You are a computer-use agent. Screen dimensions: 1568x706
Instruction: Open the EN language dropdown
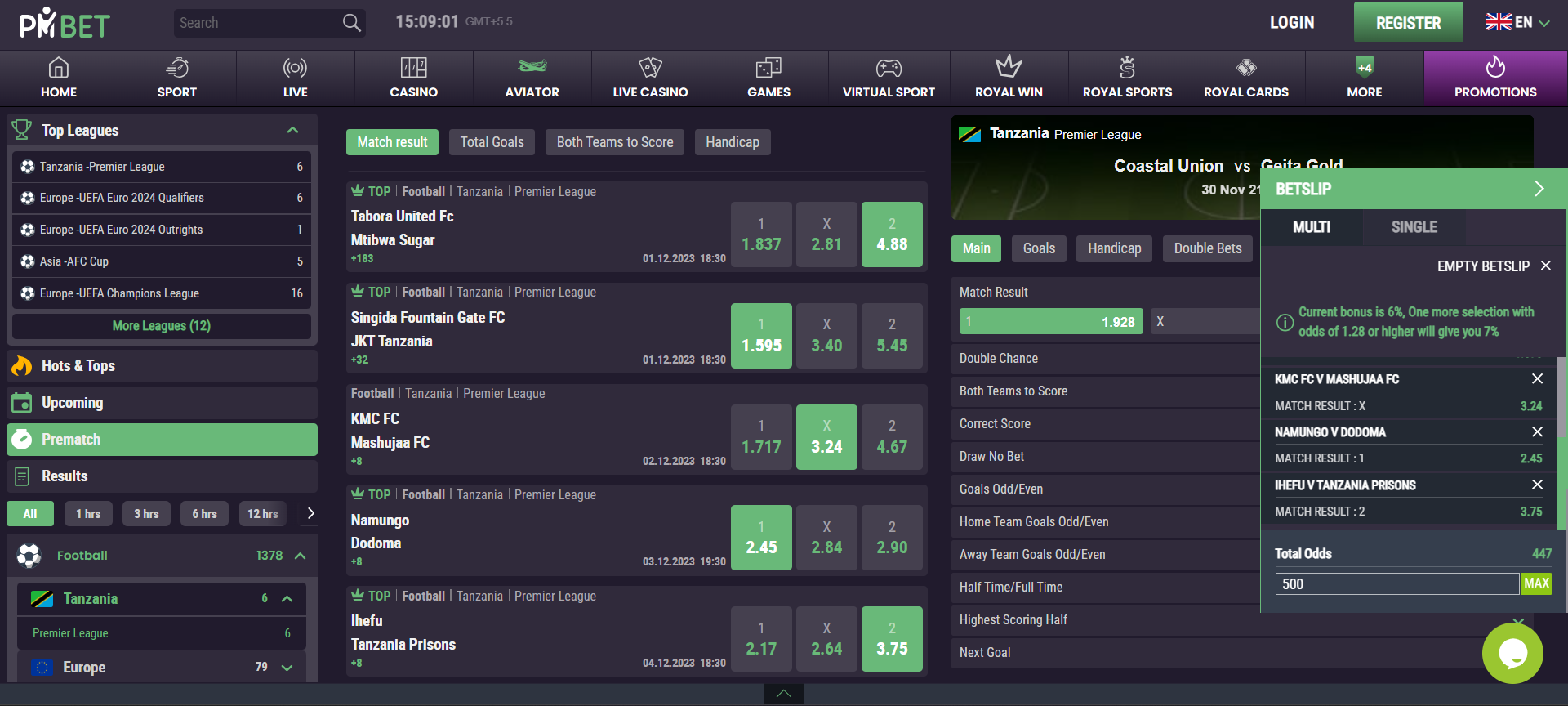coord(1517,23)
